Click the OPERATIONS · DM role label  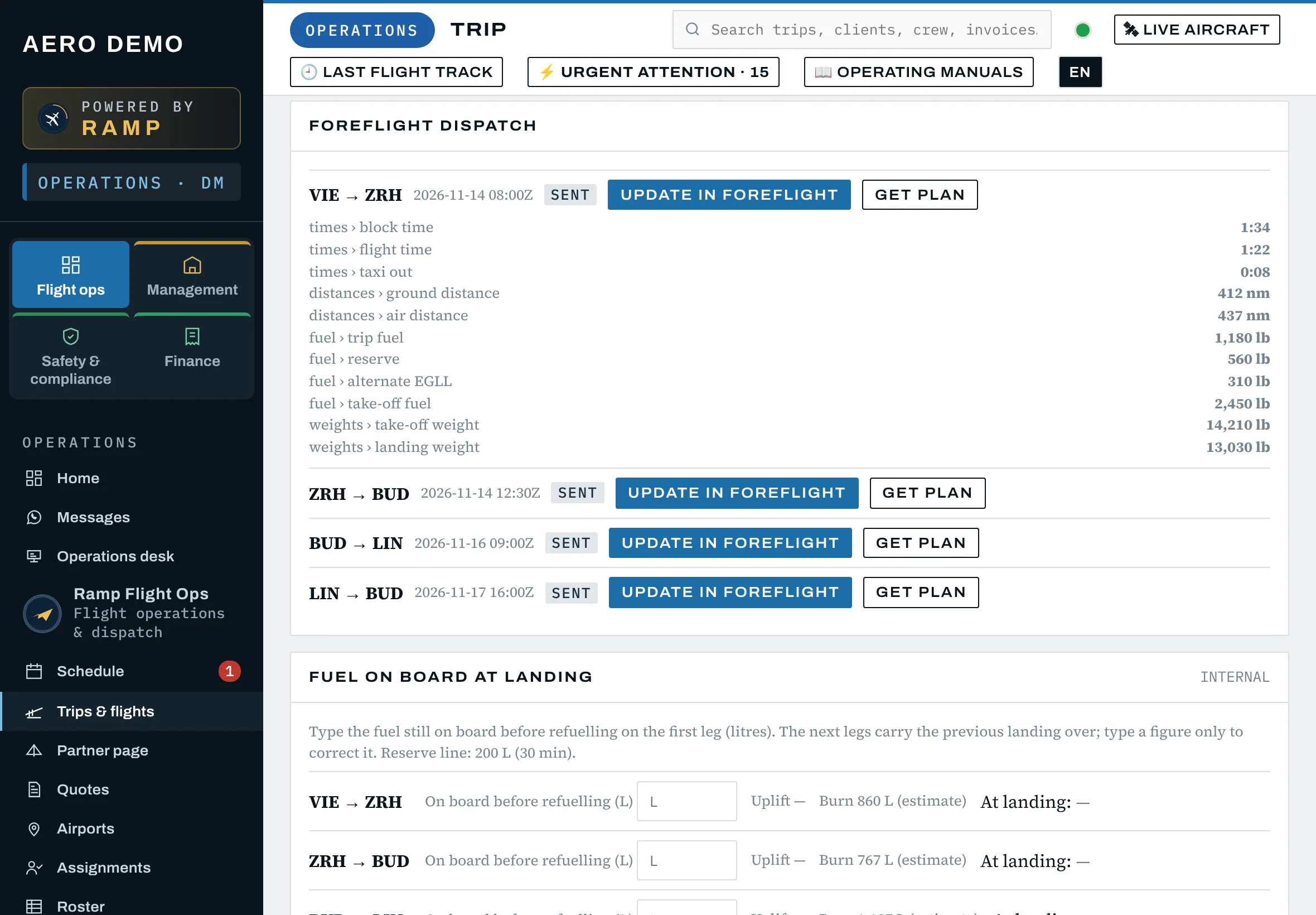coord(131,182)
